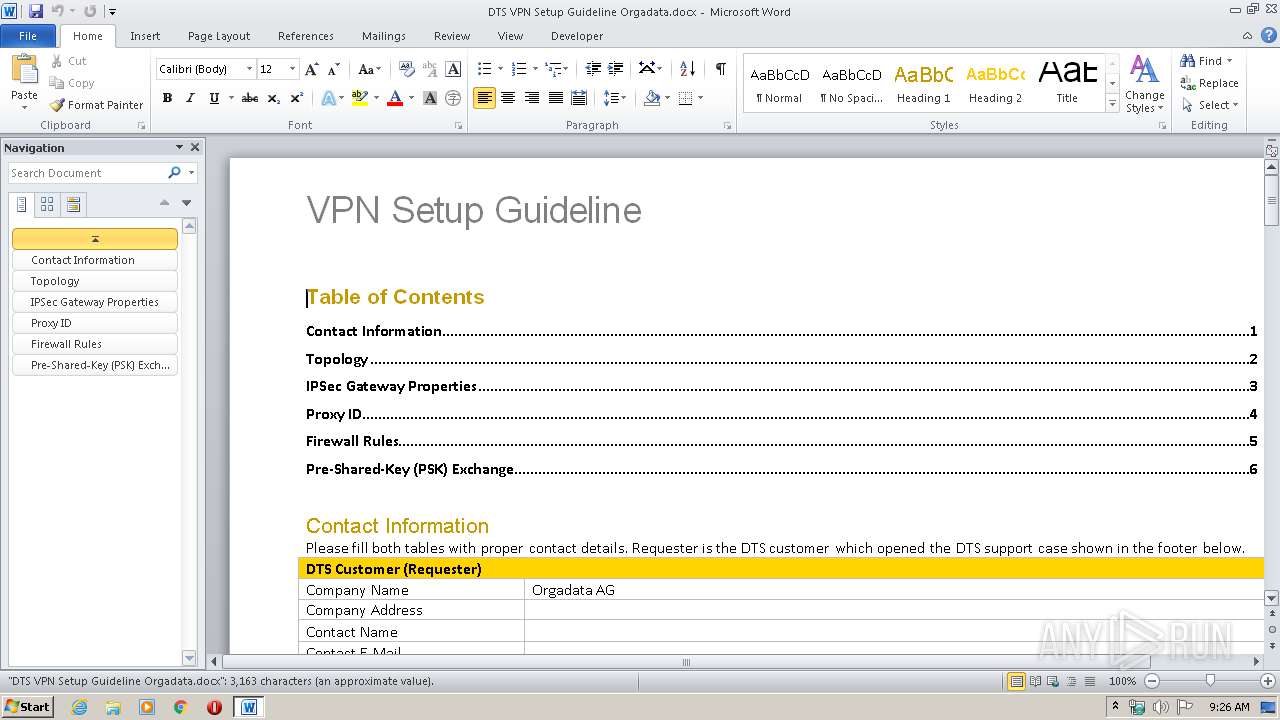Show the browse pages thumbnail view in Navigation

pyautogui.click(x=47, y=204)
